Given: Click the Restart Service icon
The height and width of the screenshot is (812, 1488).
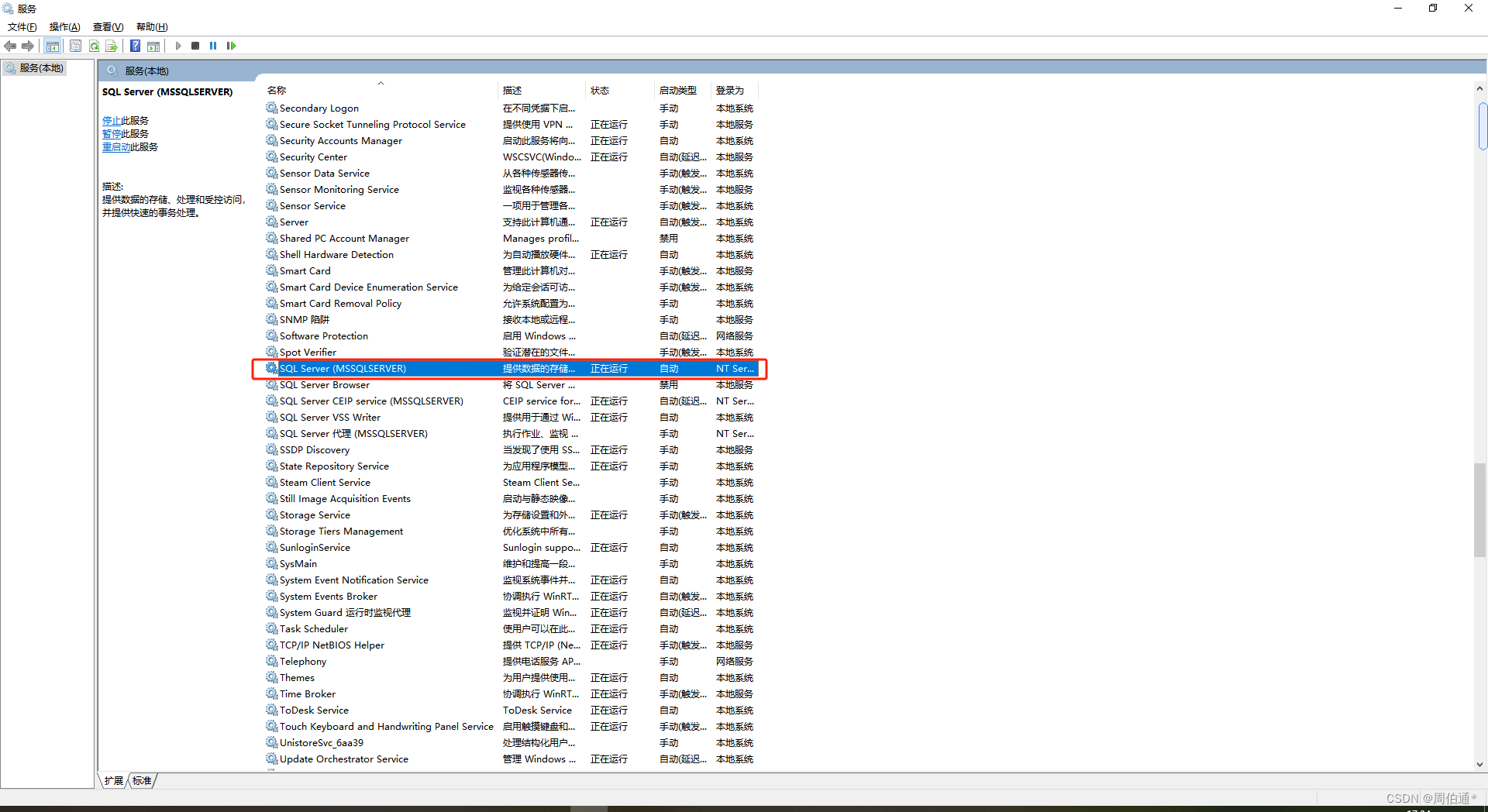Looking at the screenshot, I should (231, 46).
